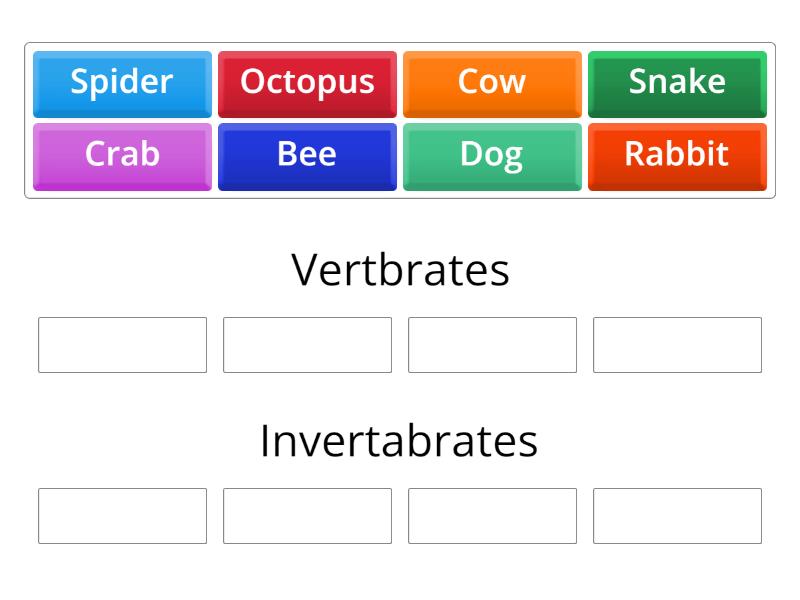The height and width of the screenshot is (600, 800).
Task: Click the second empty Vertbrates slot
Action: coord(307,345)
